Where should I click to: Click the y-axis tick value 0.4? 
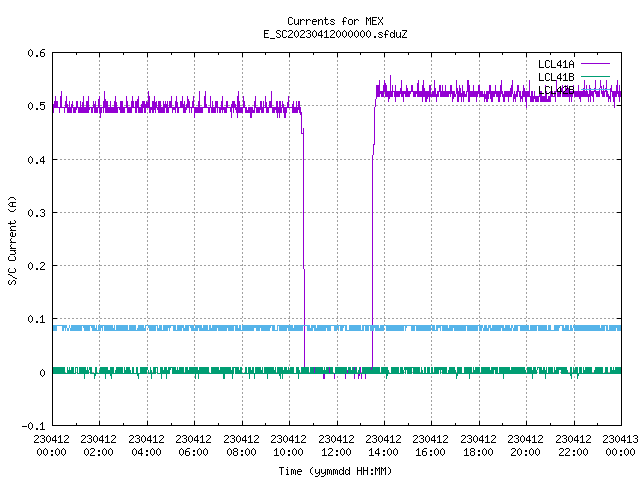(36, 160)
